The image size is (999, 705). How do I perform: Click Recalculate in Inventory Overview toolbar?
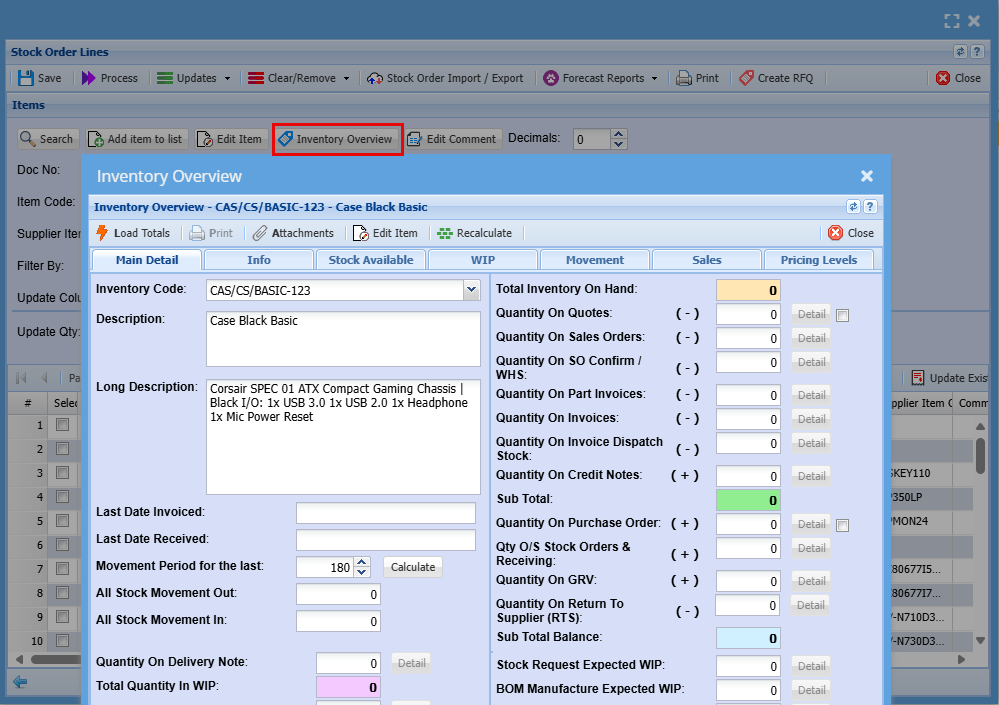point(474,233)
